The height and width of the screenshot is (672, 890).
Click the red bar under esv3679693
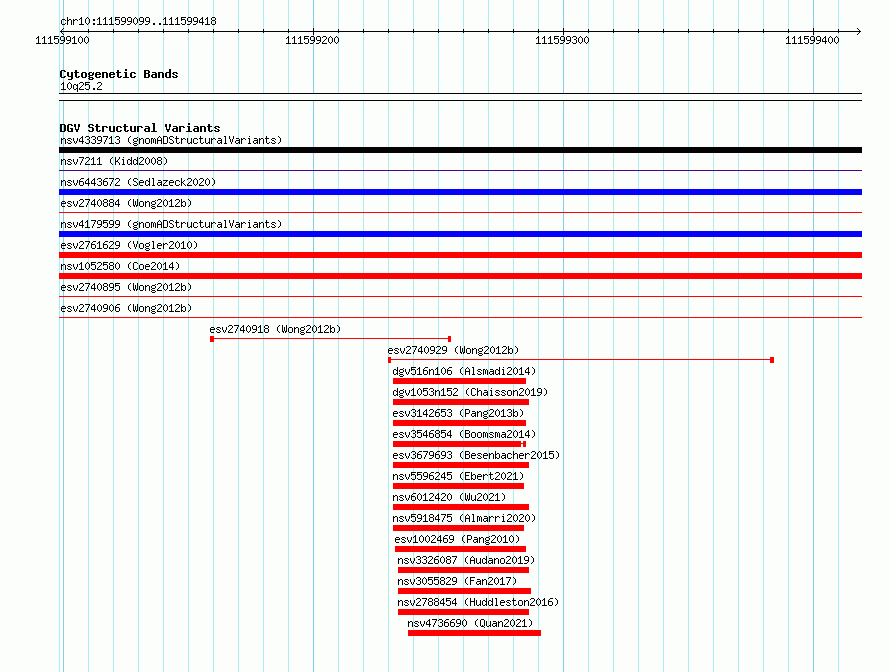[x=461, y=465]
